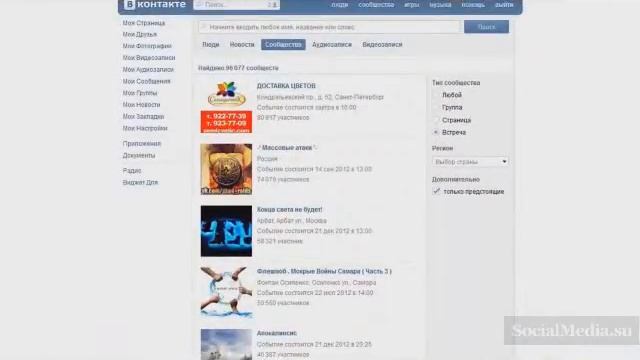
Task: Open Мои Фотографии in sidebar
Action: coord(147,46)
